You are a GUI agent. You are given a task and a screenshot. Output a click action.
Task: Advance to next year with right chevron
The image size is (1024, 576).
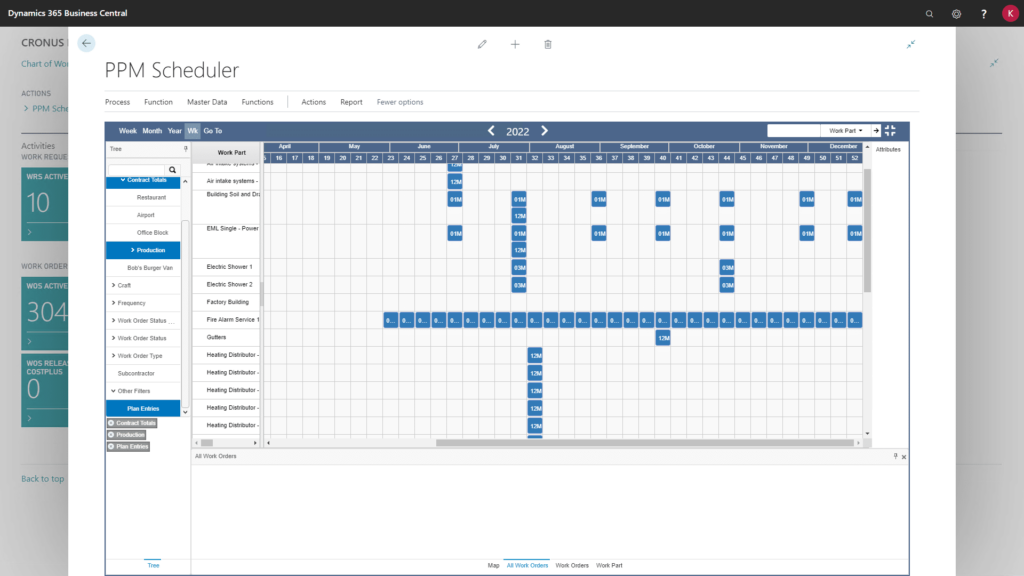(x=544, y=131)
